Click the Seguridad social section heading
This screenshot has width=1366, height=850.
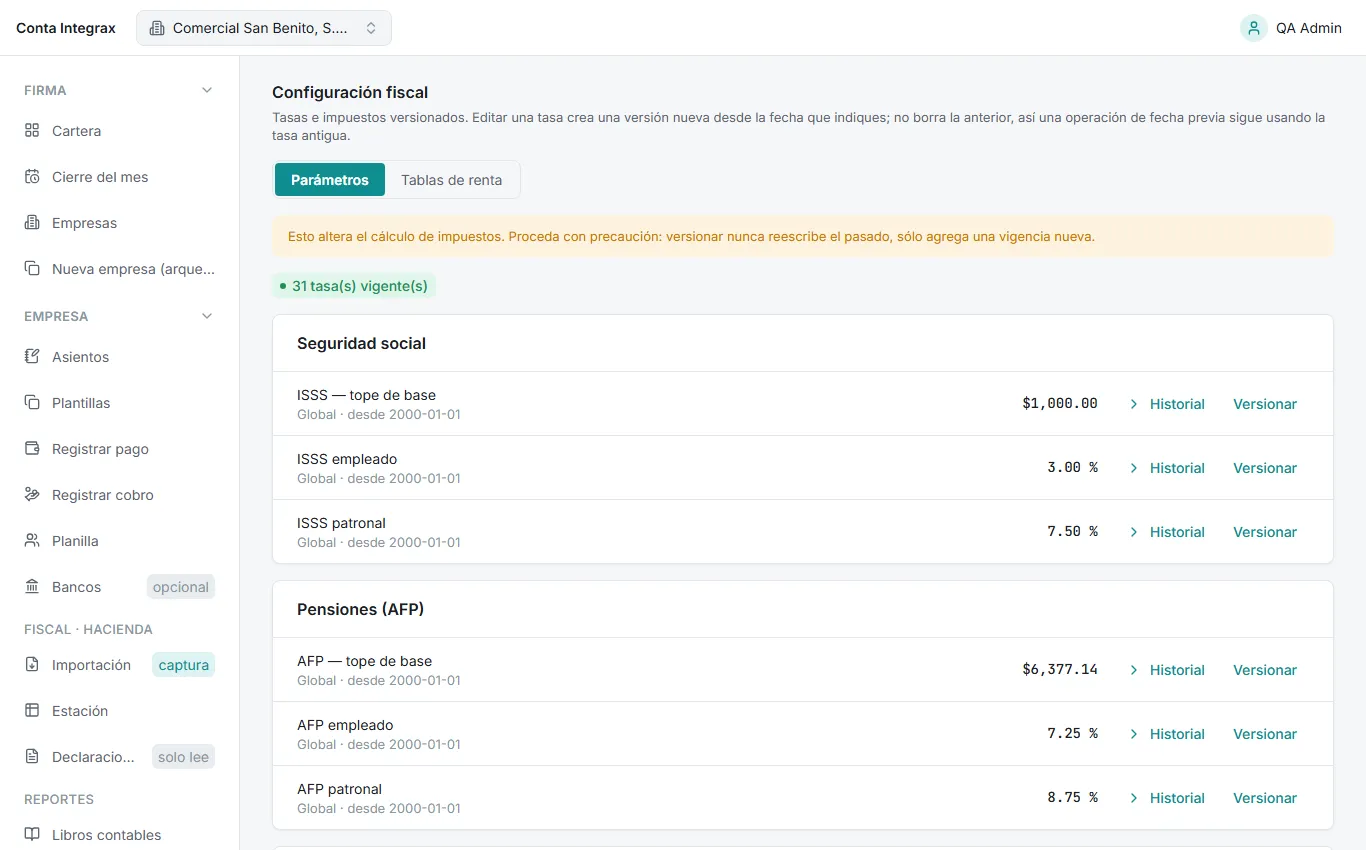pos(361,343)
